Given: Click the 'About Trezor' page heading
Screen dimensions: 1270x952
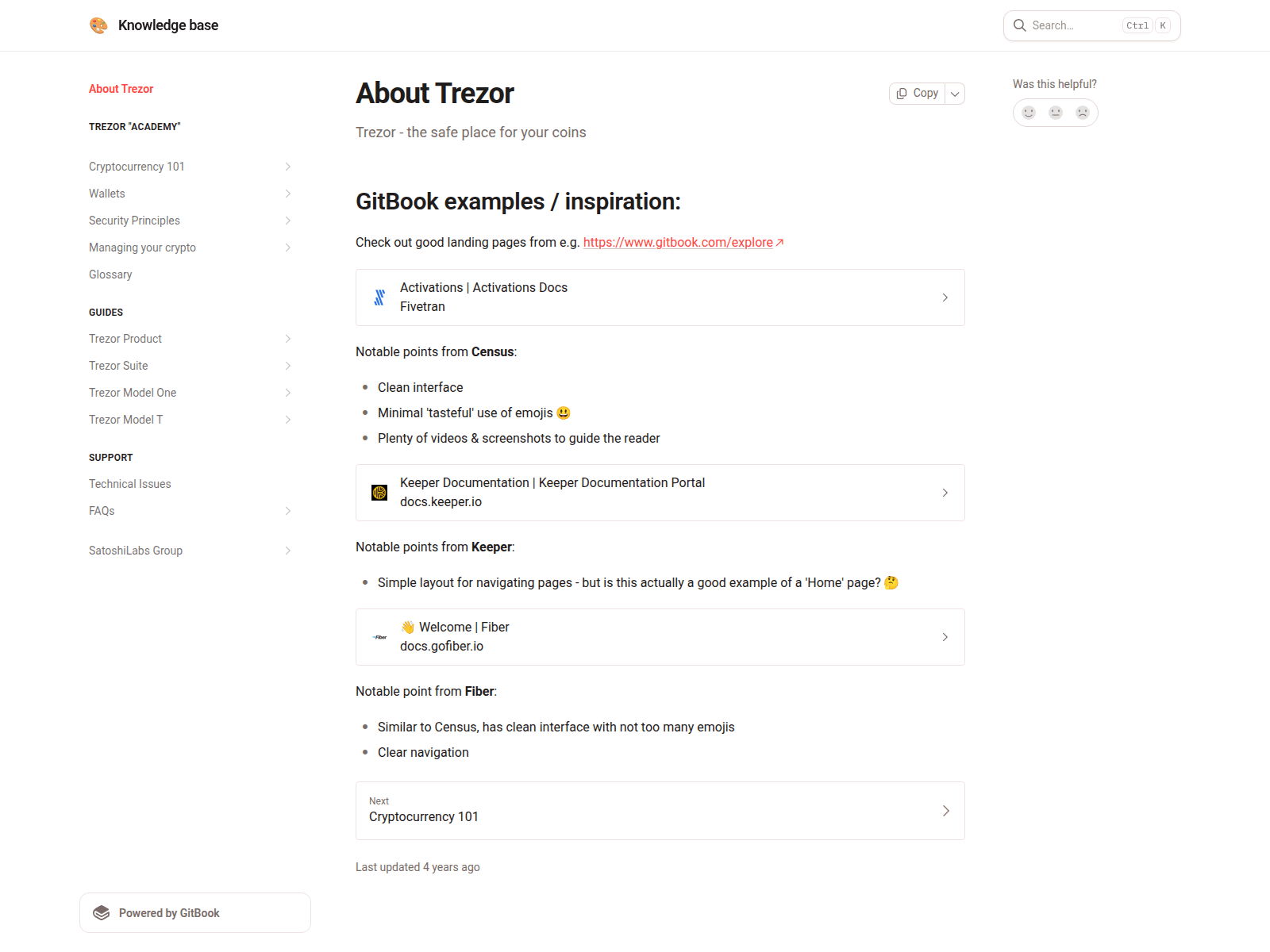Looking at the screenshot, I should 435,94.
